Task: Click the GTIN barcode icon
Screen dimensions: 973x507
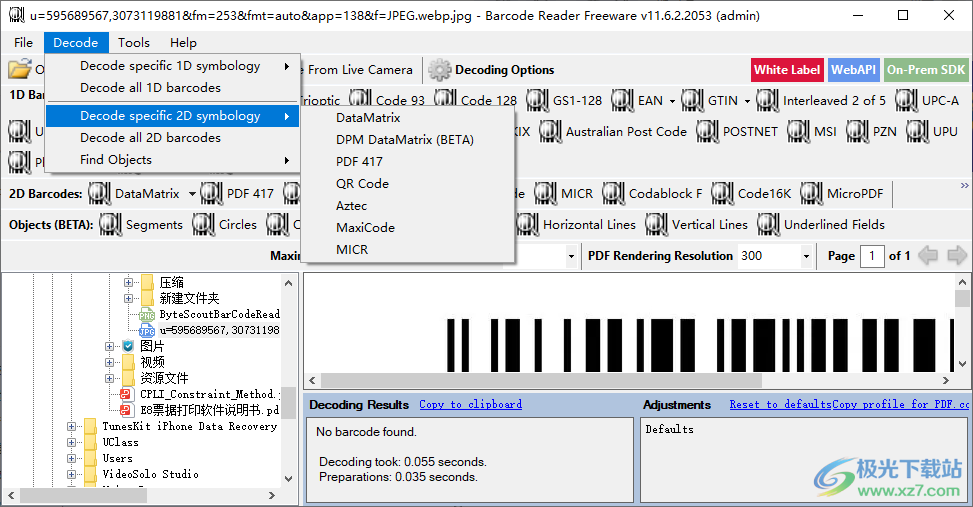Action: 693,100
